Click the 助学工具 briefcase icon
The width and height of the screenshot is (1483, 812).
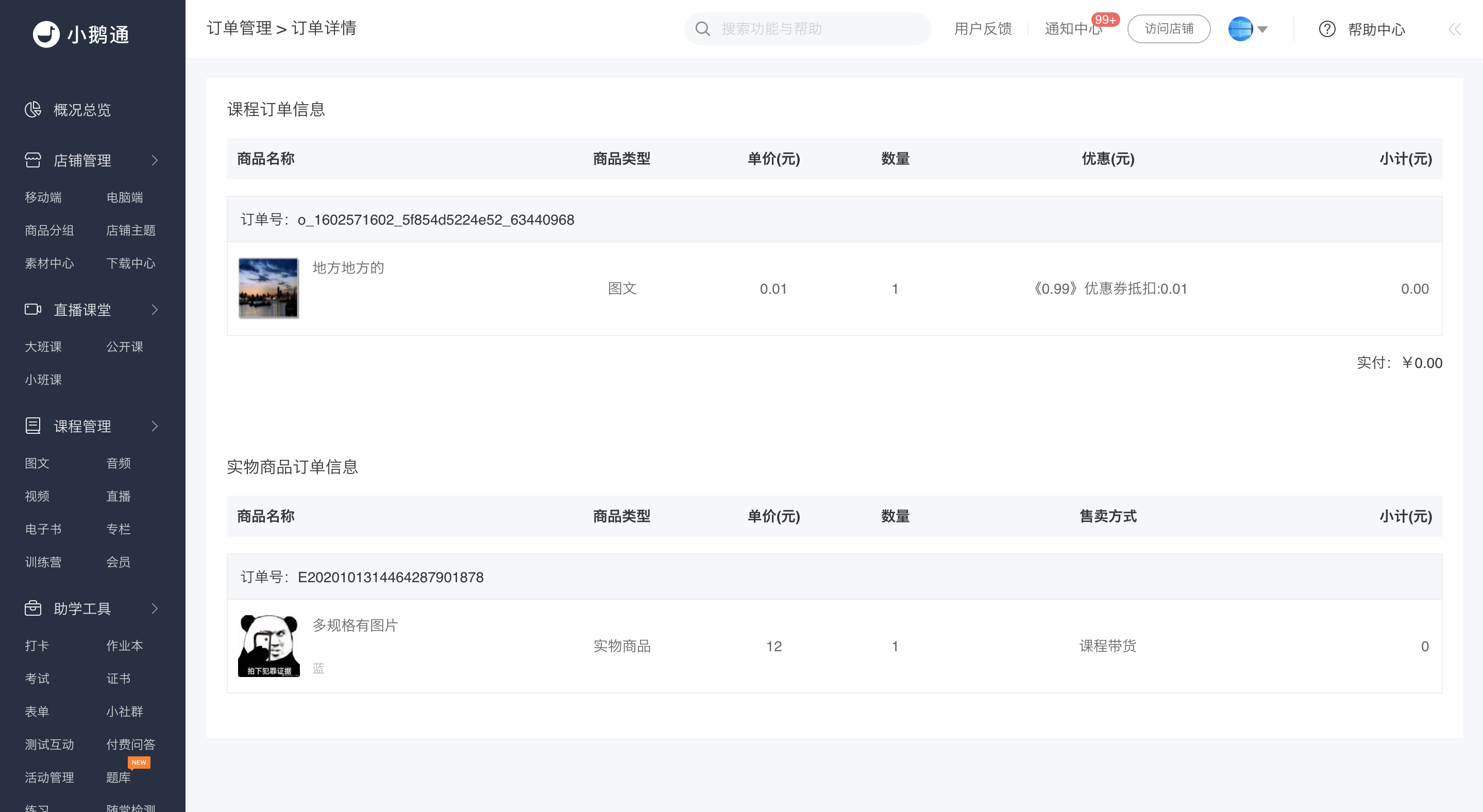[x=33, y=608]
